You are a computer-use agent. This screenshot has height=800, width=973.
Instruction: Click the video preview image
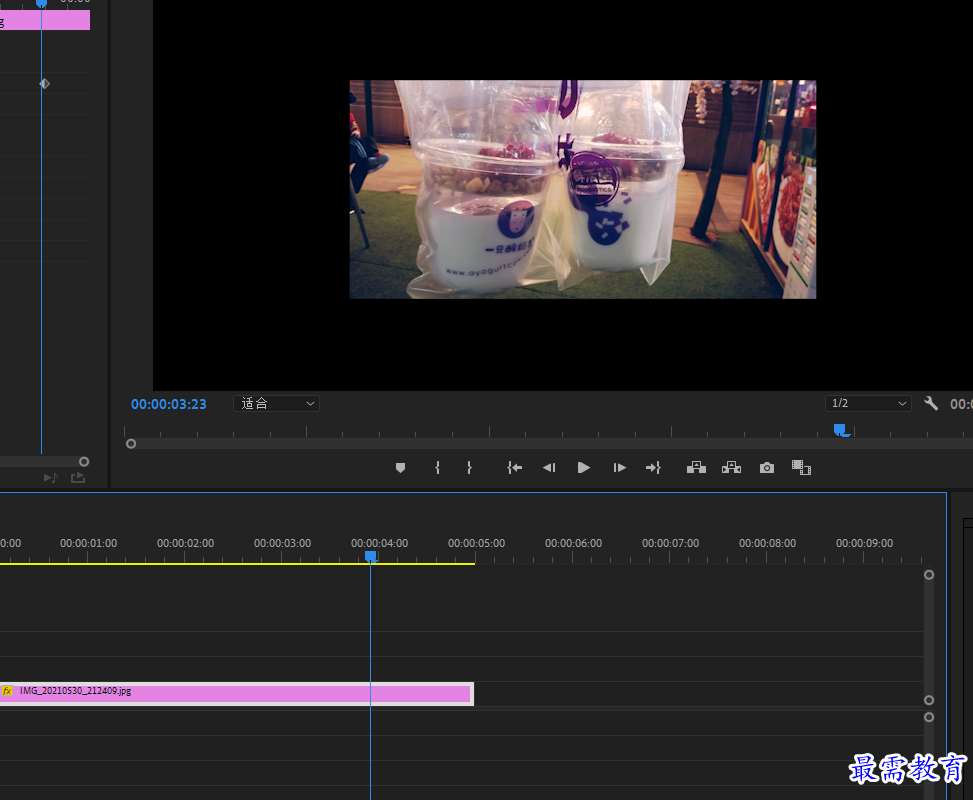(x=583, y=189)
